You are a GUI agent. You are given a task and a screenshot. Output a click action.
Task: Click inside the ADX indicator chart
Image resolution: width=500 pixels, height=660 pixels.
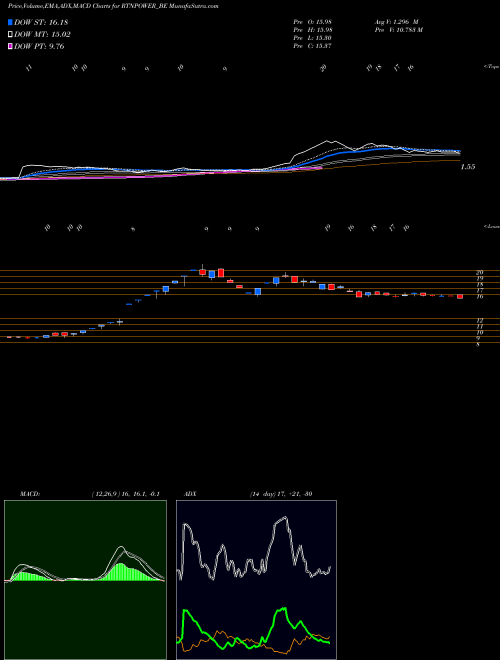point(256,580)
